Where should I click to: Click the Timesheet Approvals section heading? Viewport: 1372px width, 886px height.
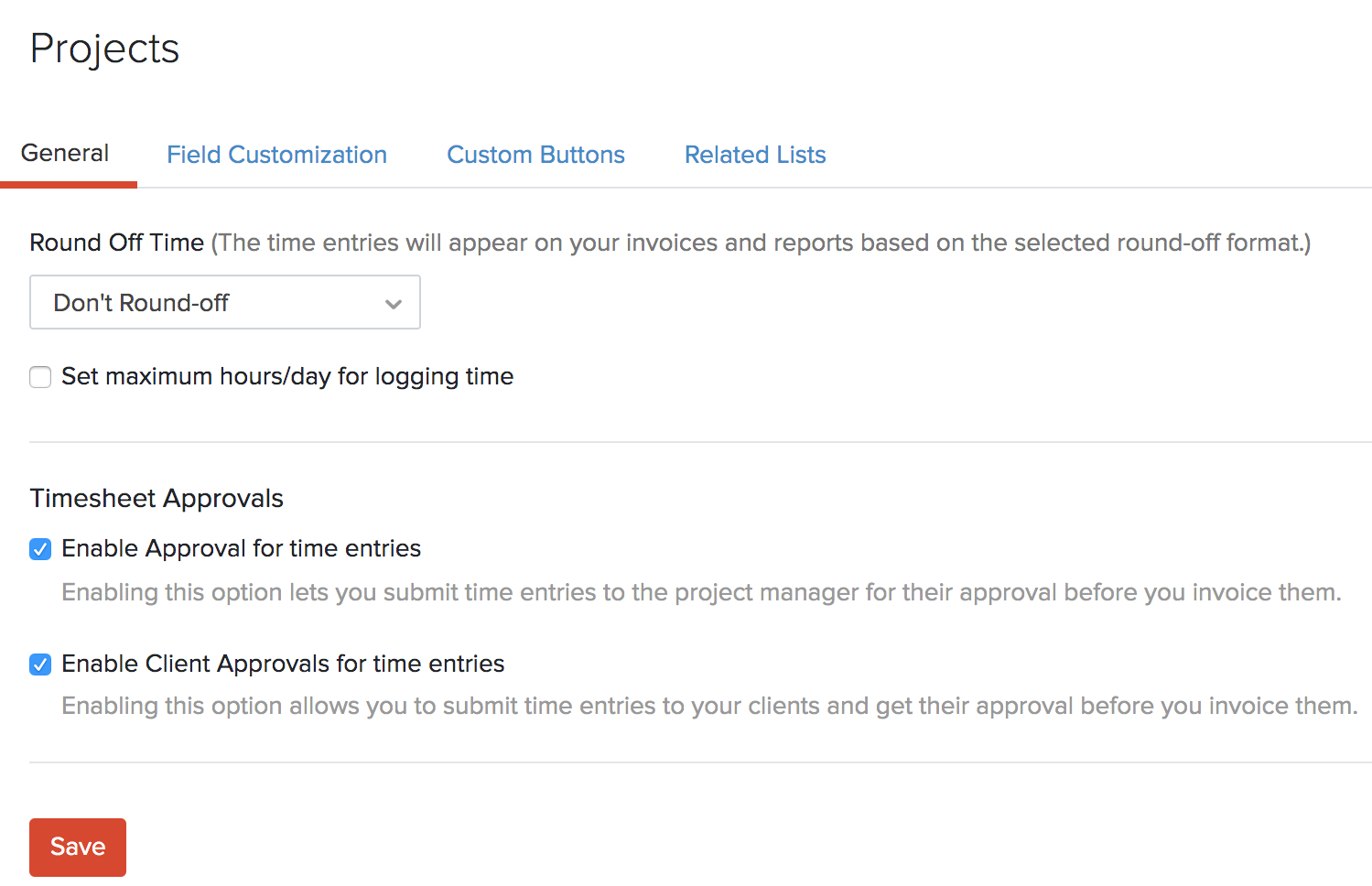tap(156, 498)
